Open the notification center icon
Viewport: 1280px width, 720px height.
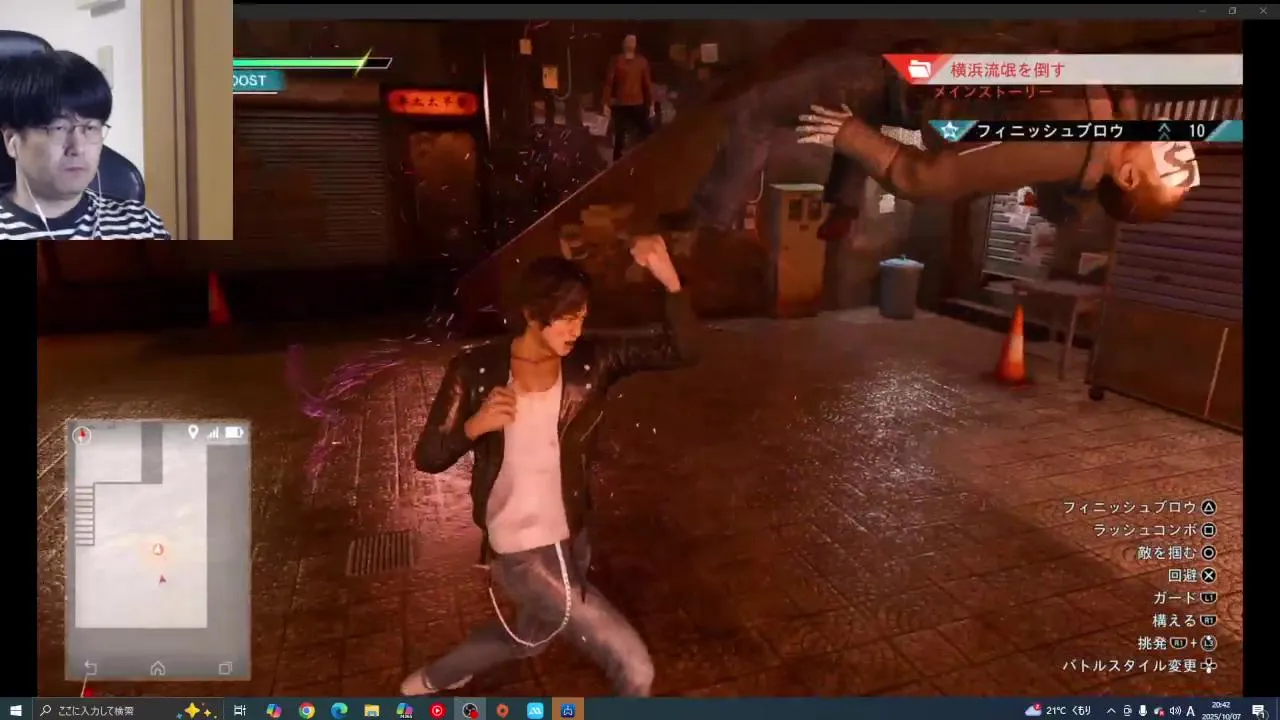click(1258, 710)
